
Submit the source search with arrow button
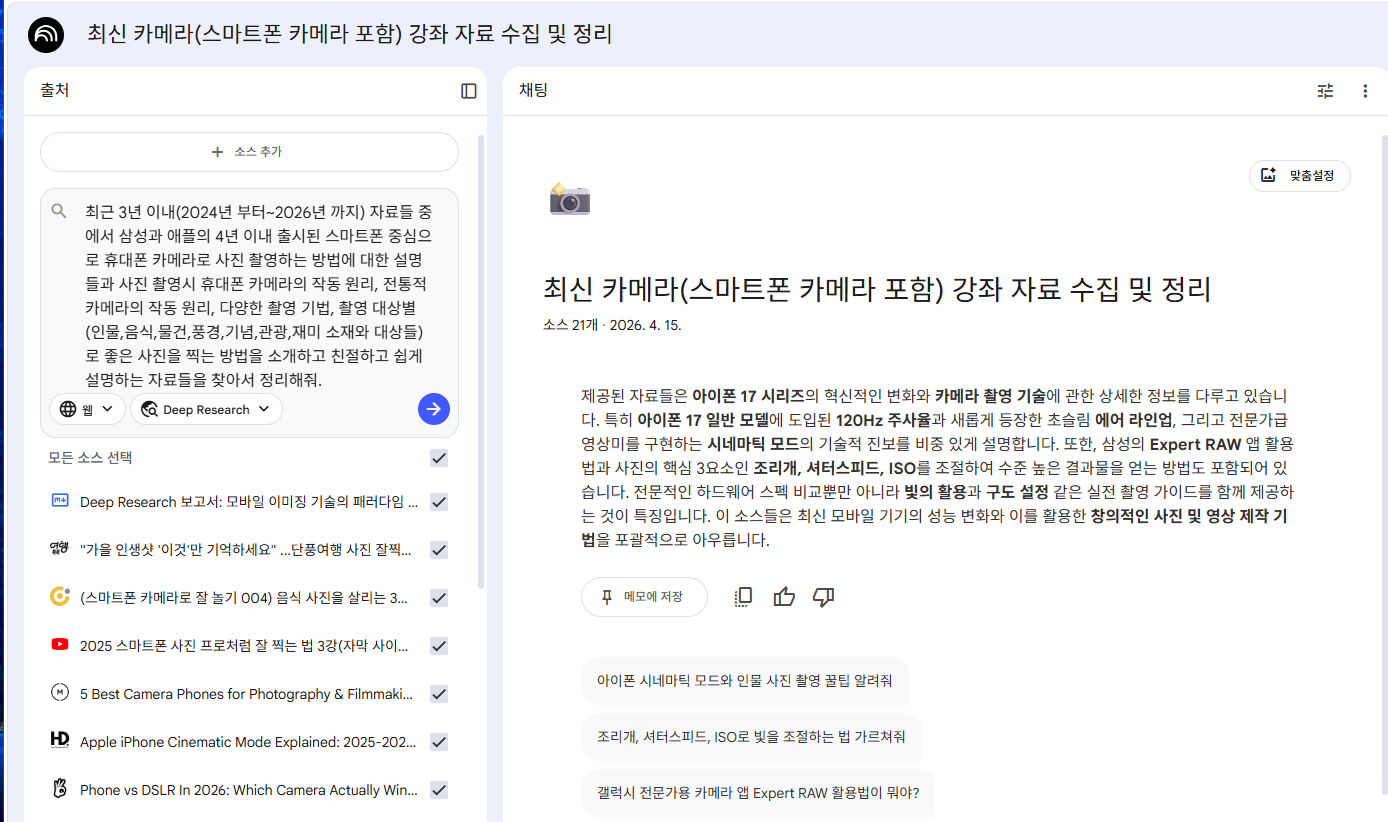[433, 409]
